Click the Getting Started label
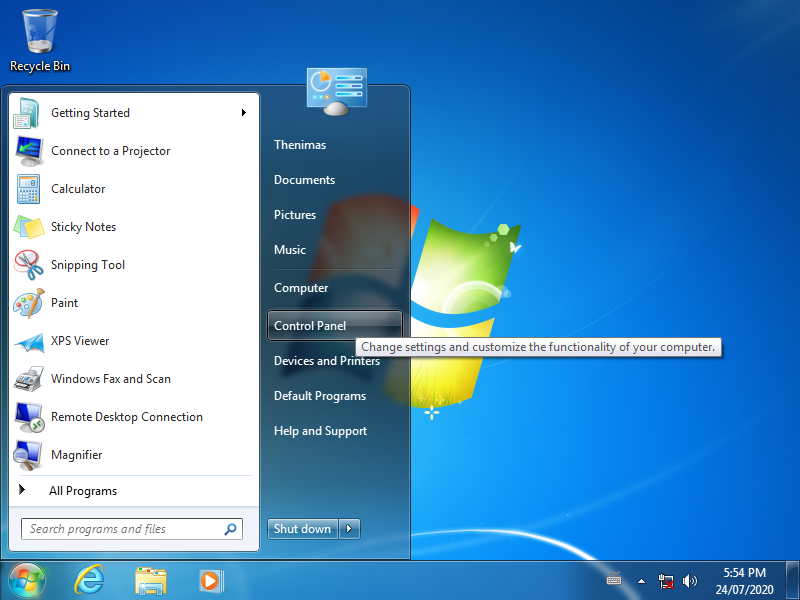Viewport: 800px width, 600px height. coord(90,113)
